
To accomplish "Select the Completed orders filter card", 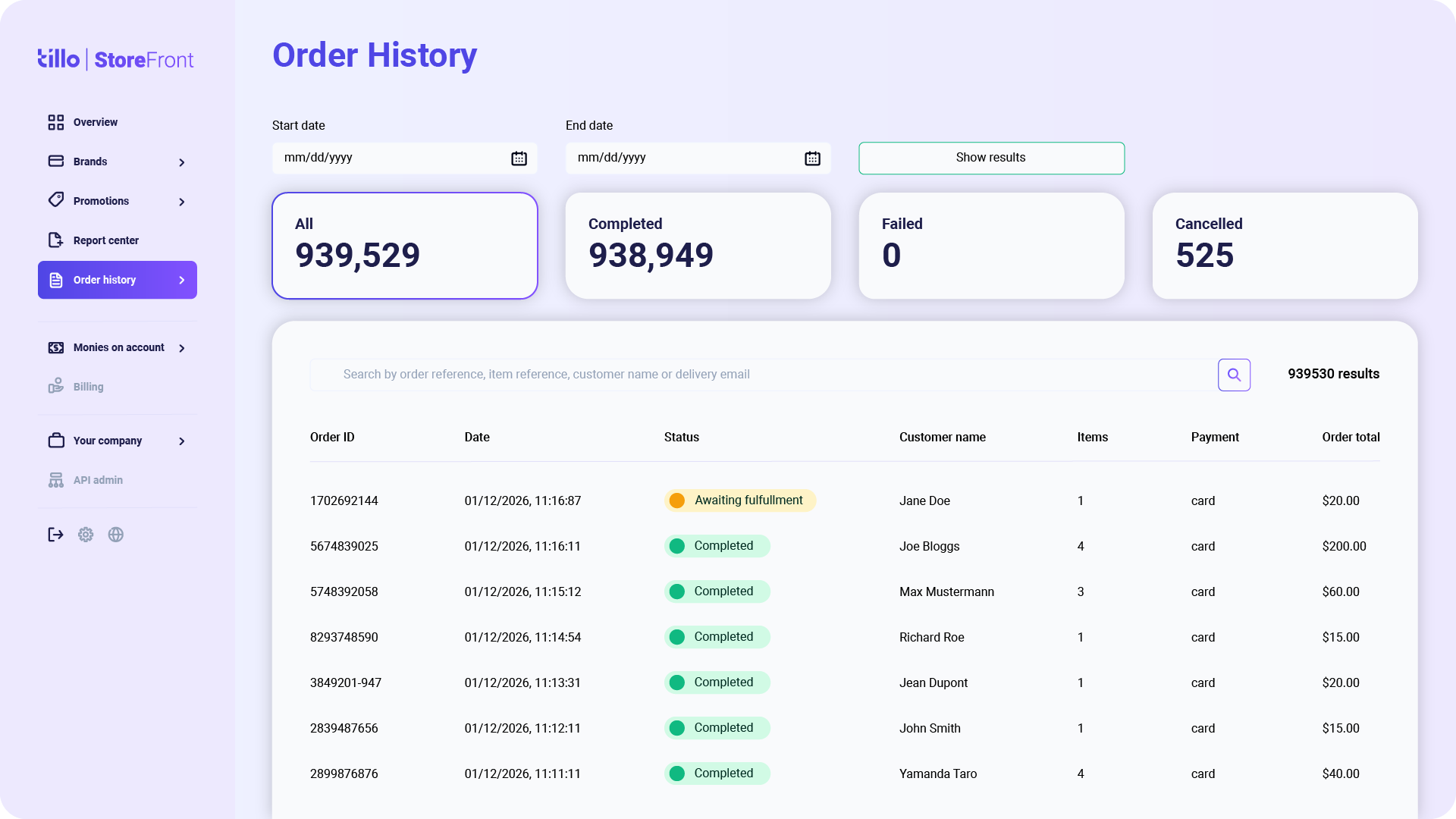I will tap(698, 246).
